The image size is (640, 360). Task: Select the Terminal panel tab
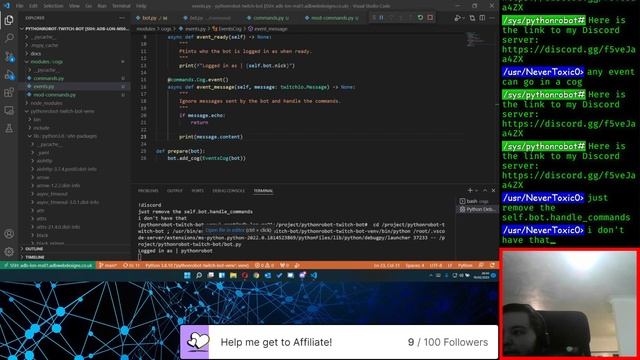click(263, 191)
